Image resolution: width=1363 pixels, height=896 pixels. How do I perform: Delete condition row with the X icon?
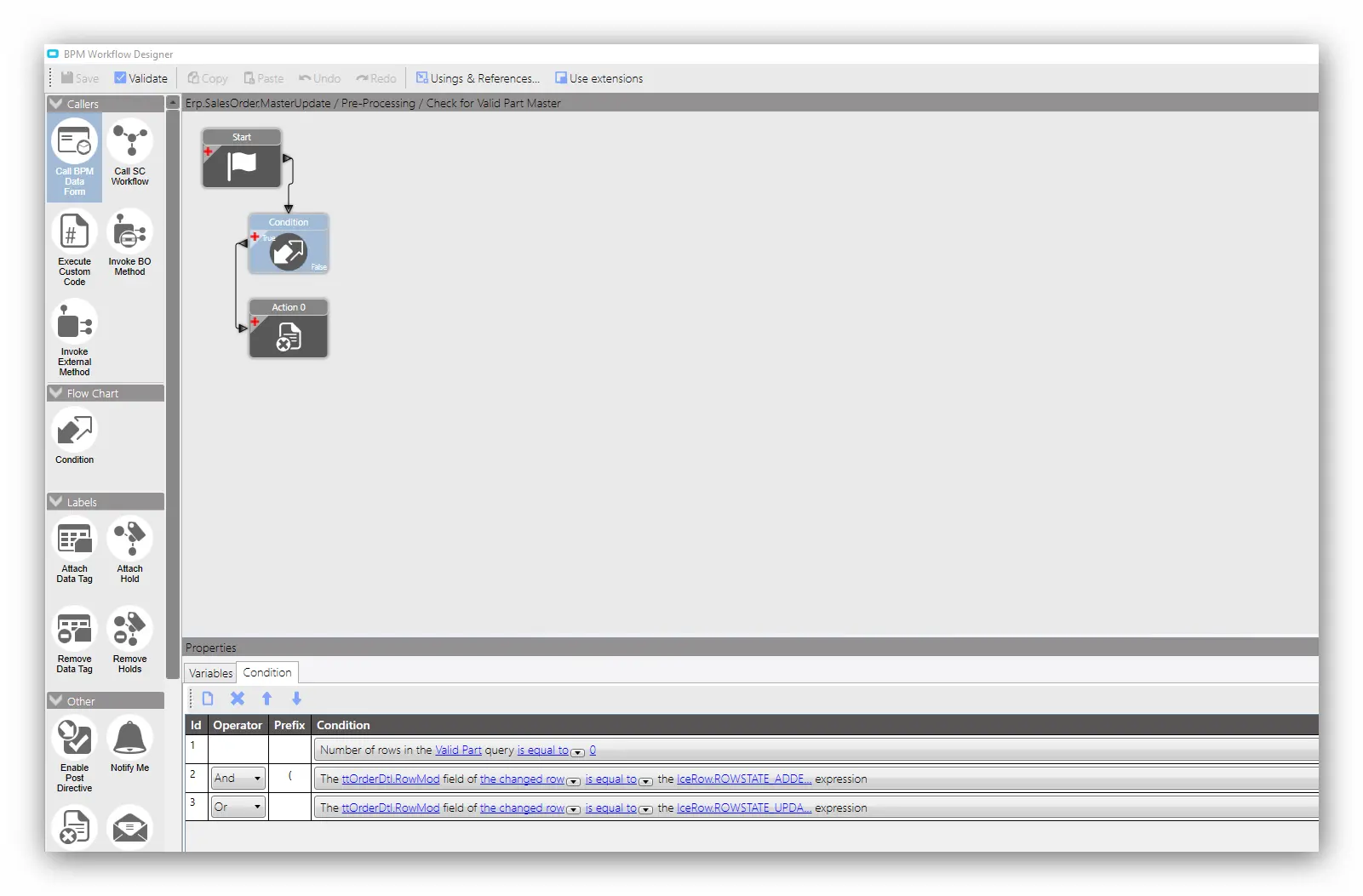click(x=238, y=699)
